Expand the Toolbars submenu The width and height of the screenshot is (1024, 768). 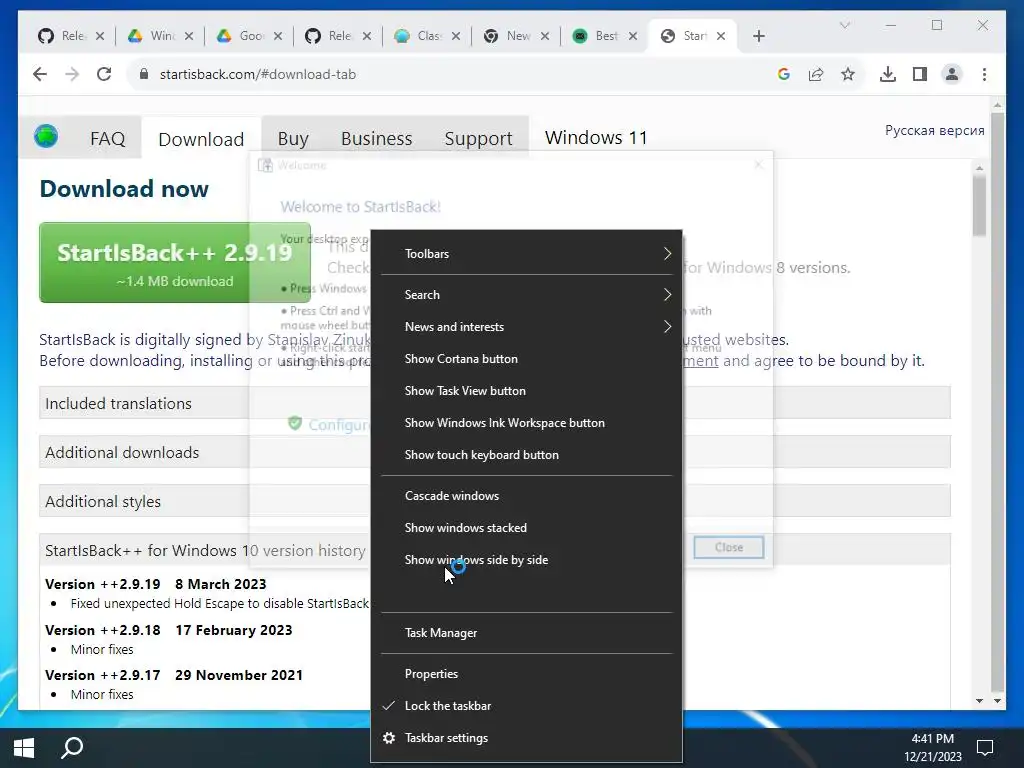pyautogui.click(x=526, y=253)
